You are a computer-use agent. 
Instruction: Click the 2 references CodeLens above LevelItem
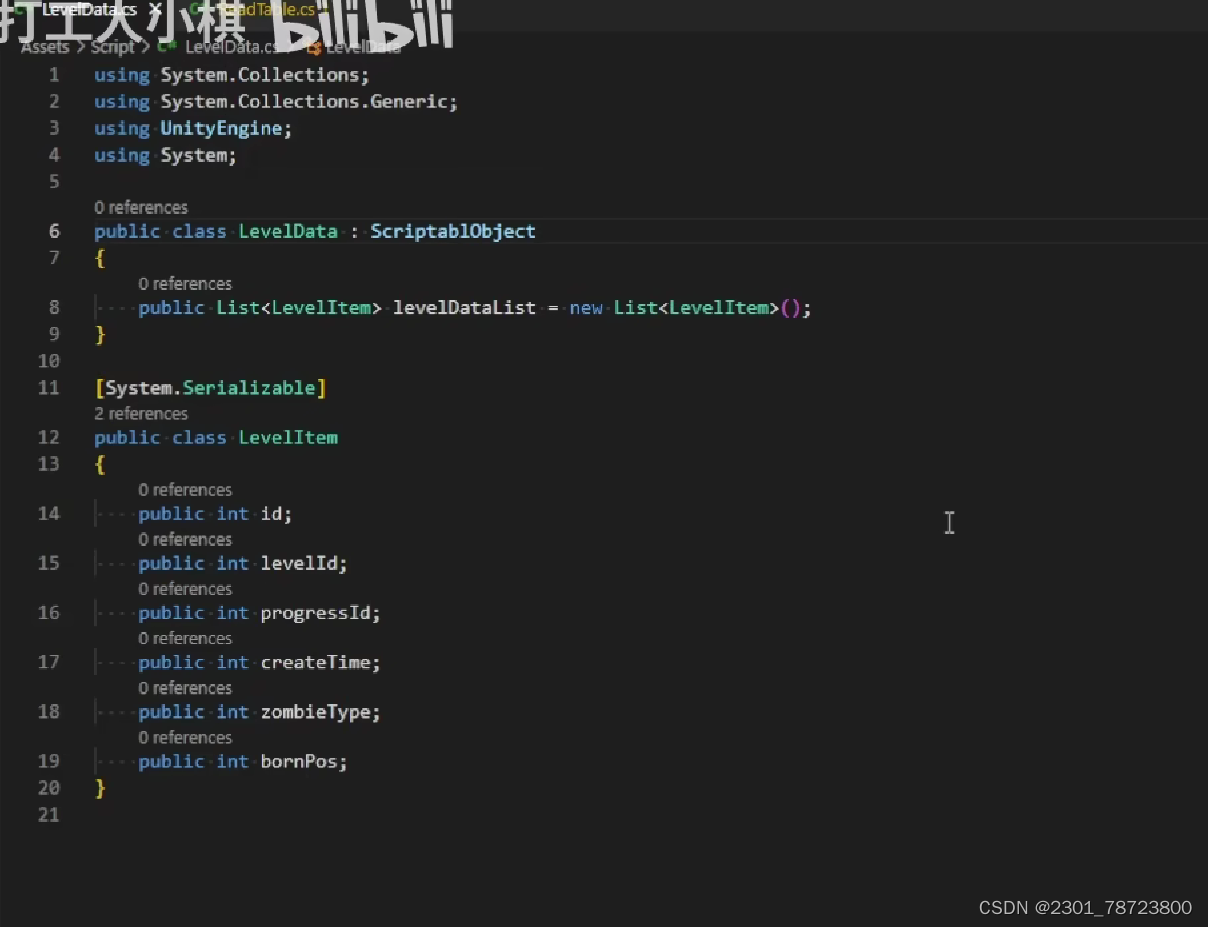(141, 413)
